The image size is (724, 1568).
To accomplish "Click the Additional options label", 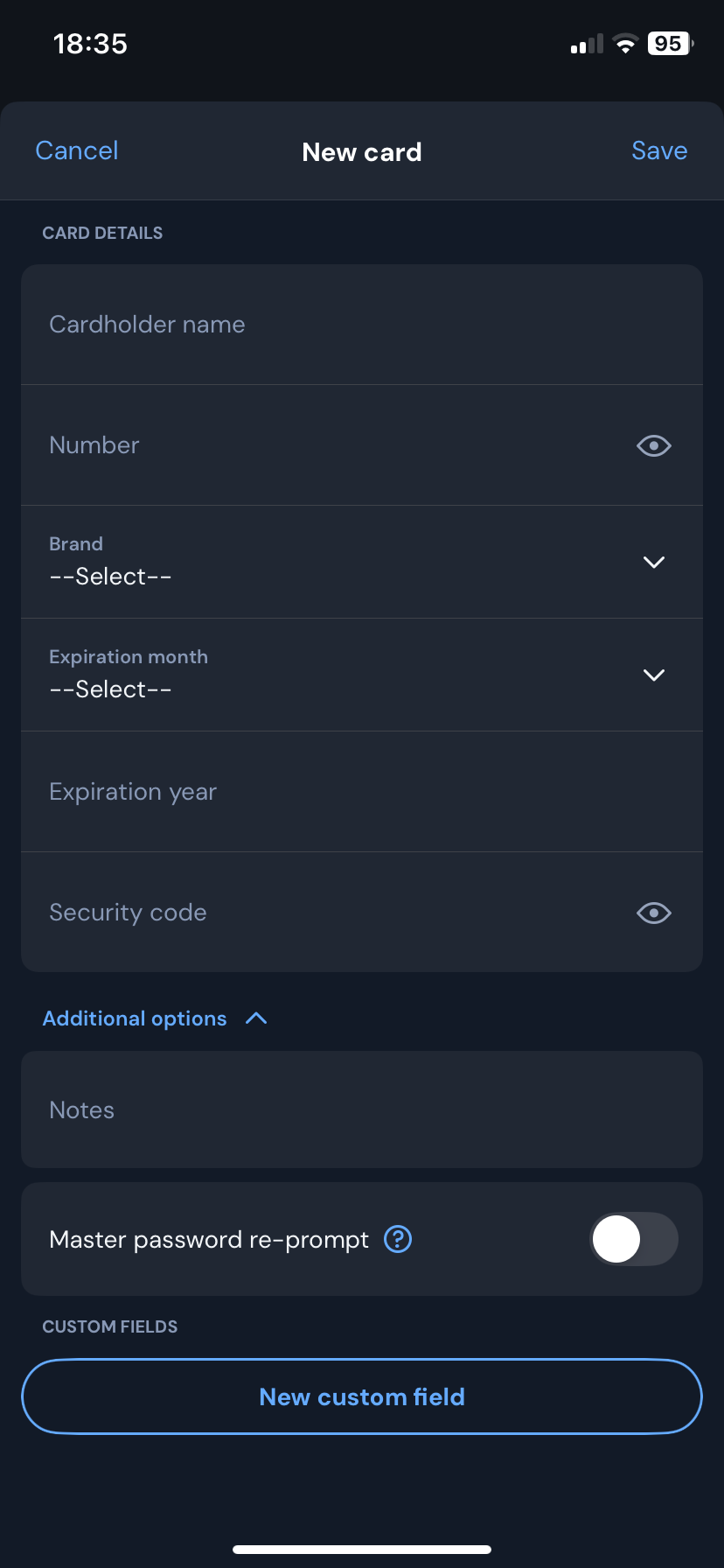I will point(134,1018).
